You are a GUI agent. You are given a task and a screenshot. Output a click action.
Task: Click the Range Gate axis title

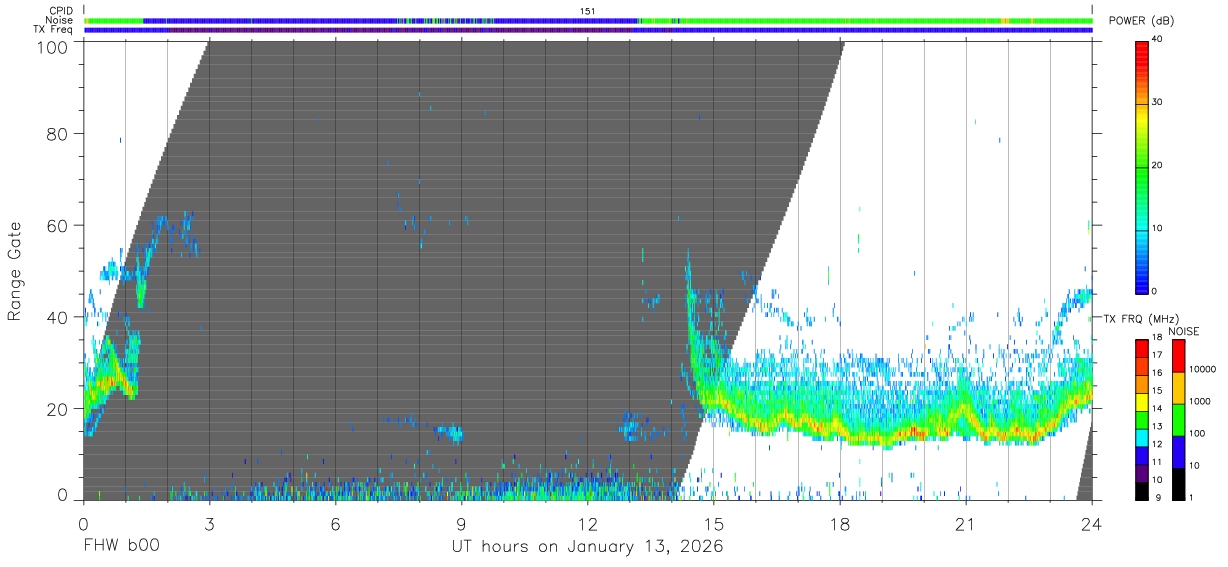[15, 271]
